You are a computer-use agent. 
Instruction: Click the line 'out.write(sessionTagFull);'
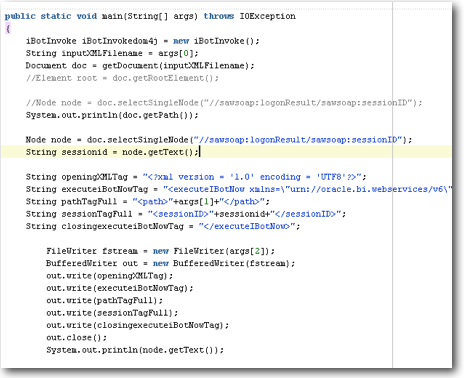pos(112,313)
